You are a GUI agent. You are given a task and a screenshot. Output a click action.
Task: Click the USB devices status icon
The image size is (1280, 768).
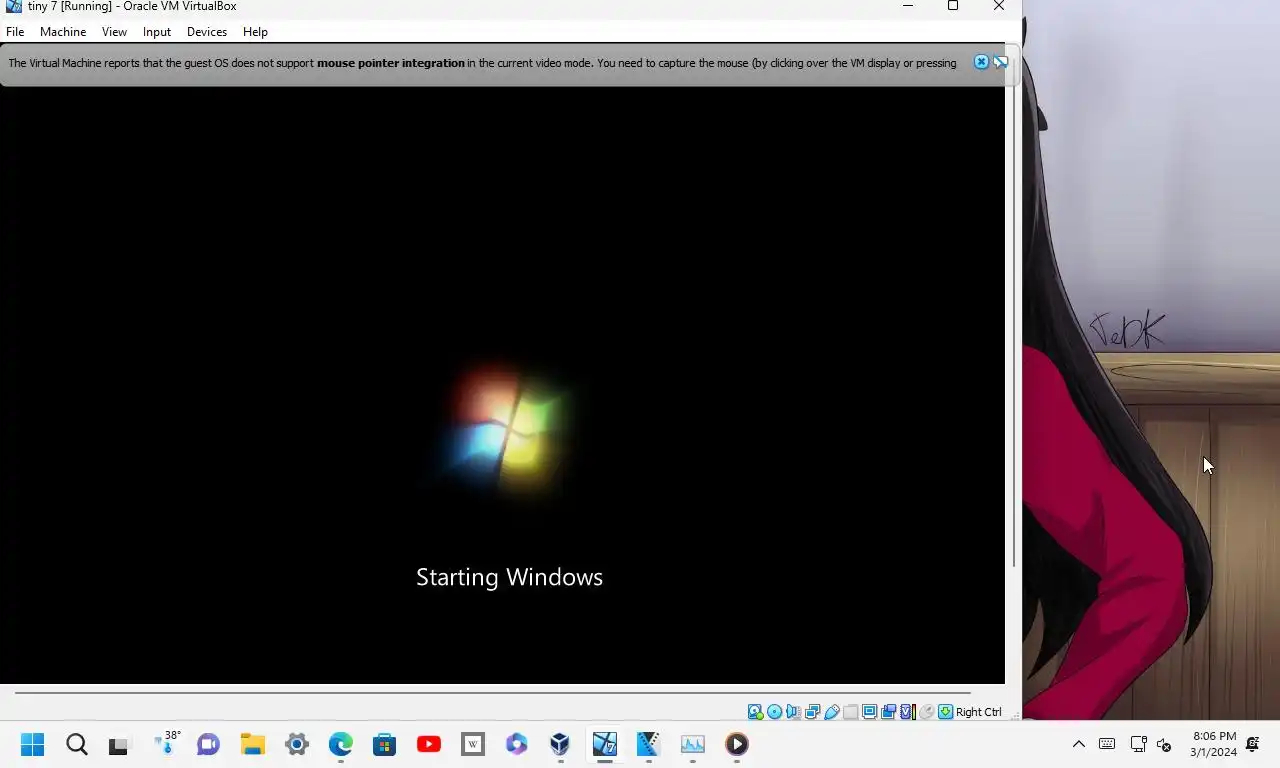coord(831,712)
